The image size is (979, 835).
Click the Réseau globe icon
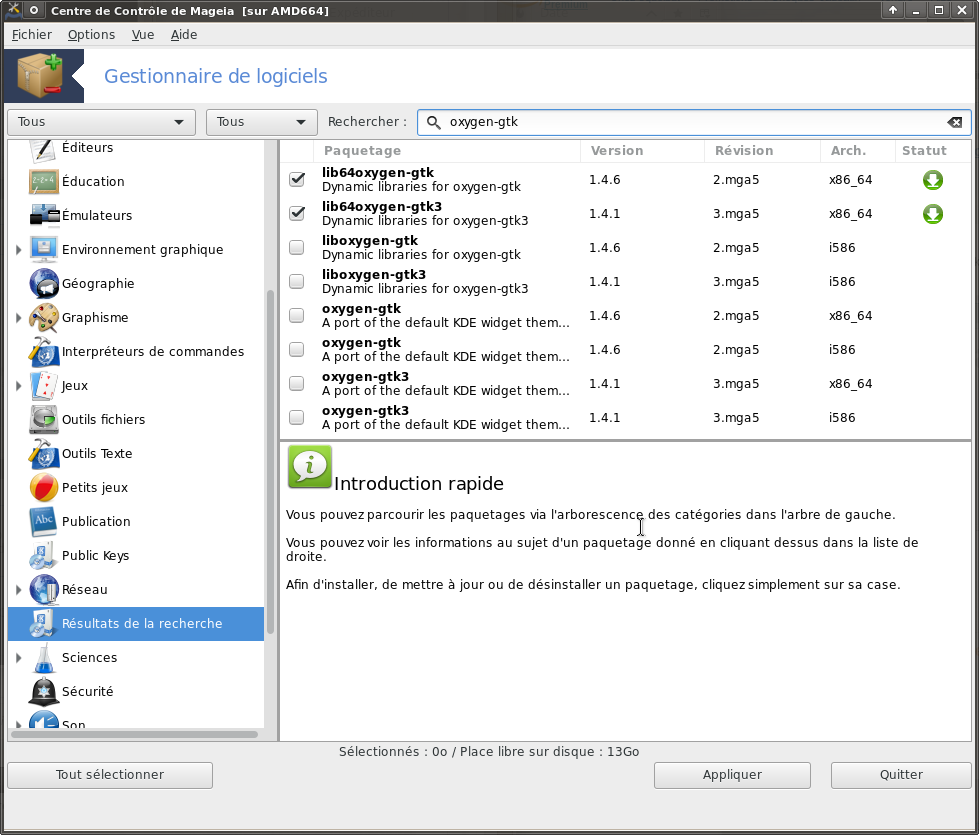(x=44, y=590)
